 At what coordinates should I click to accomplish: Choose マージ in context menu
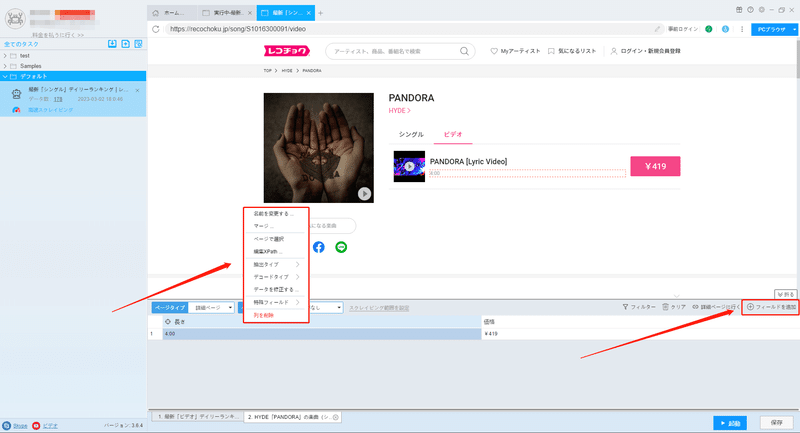pyautogui.click(x=264, y=226)
